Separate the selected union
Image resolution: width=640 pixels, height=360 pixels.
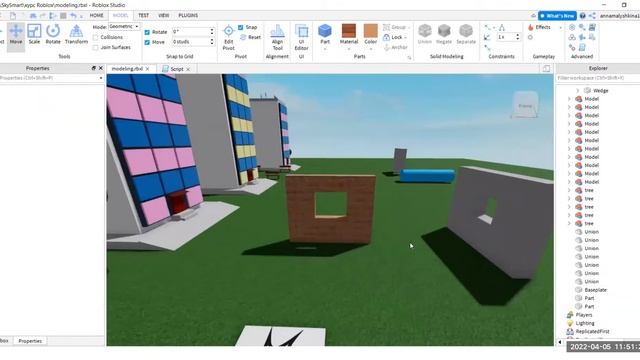coord(466,34)
